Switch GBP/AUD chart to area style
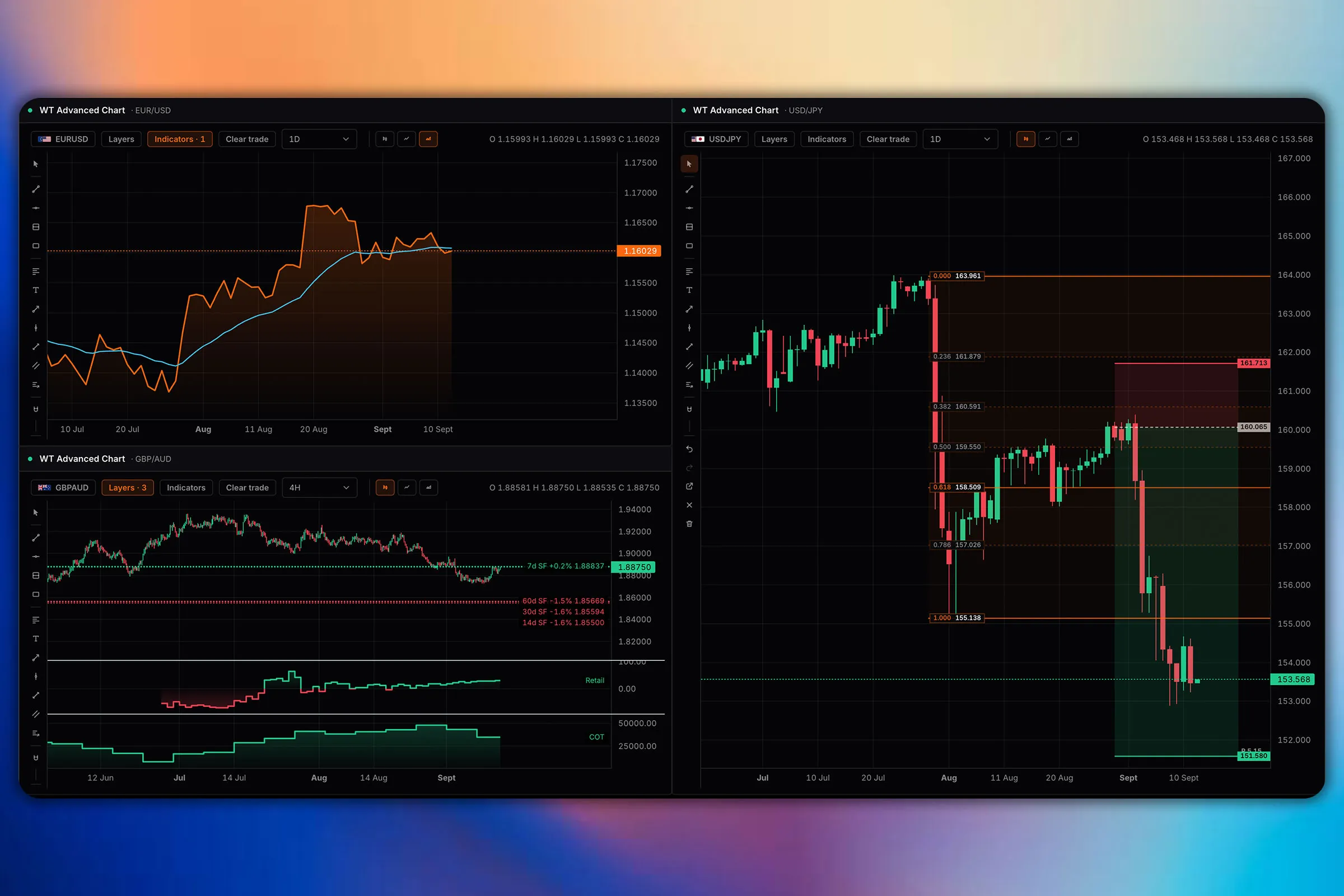1344x896 pixels. 428,487
